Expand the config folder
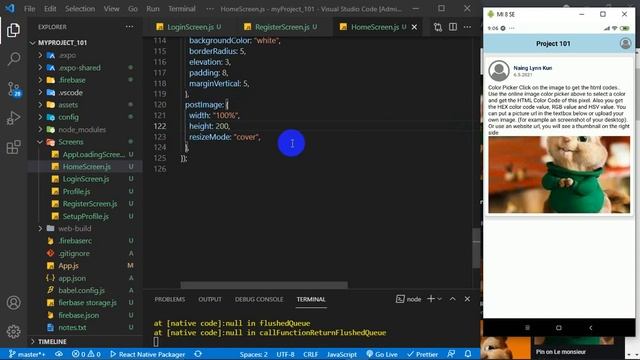Viewport: 640px width, 360px height. click(40, 117)
